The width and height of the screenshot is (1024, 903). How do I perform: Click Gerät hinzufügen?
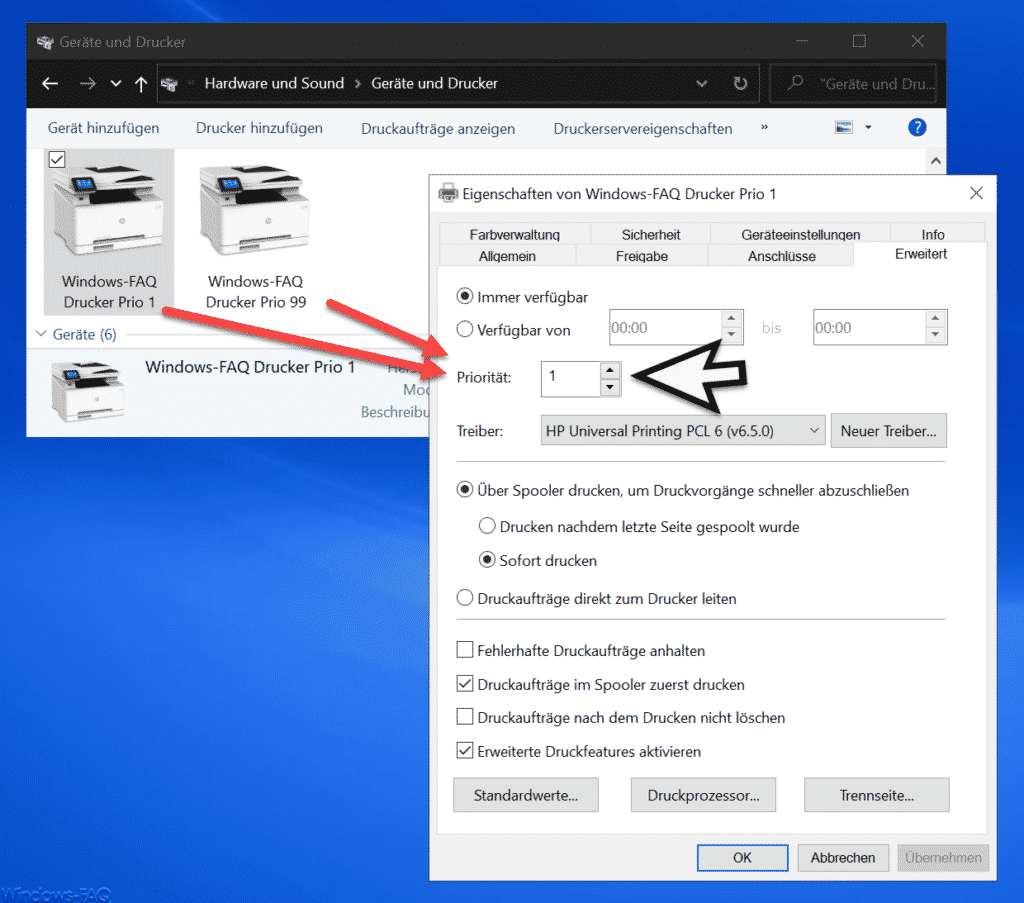pos(103,128)
